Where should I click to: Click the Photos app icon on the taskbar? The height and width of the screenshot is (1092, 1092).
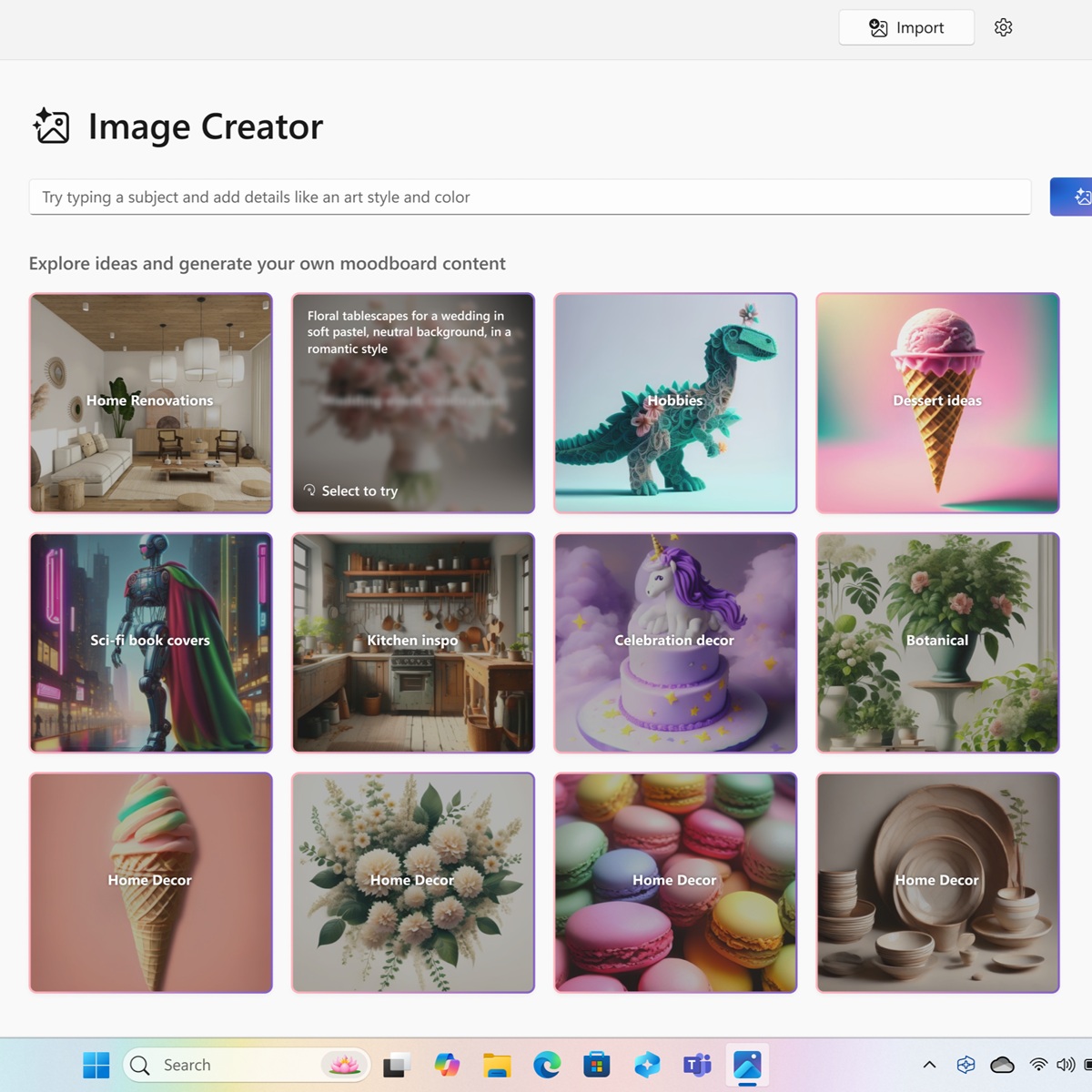point(746,1065)
